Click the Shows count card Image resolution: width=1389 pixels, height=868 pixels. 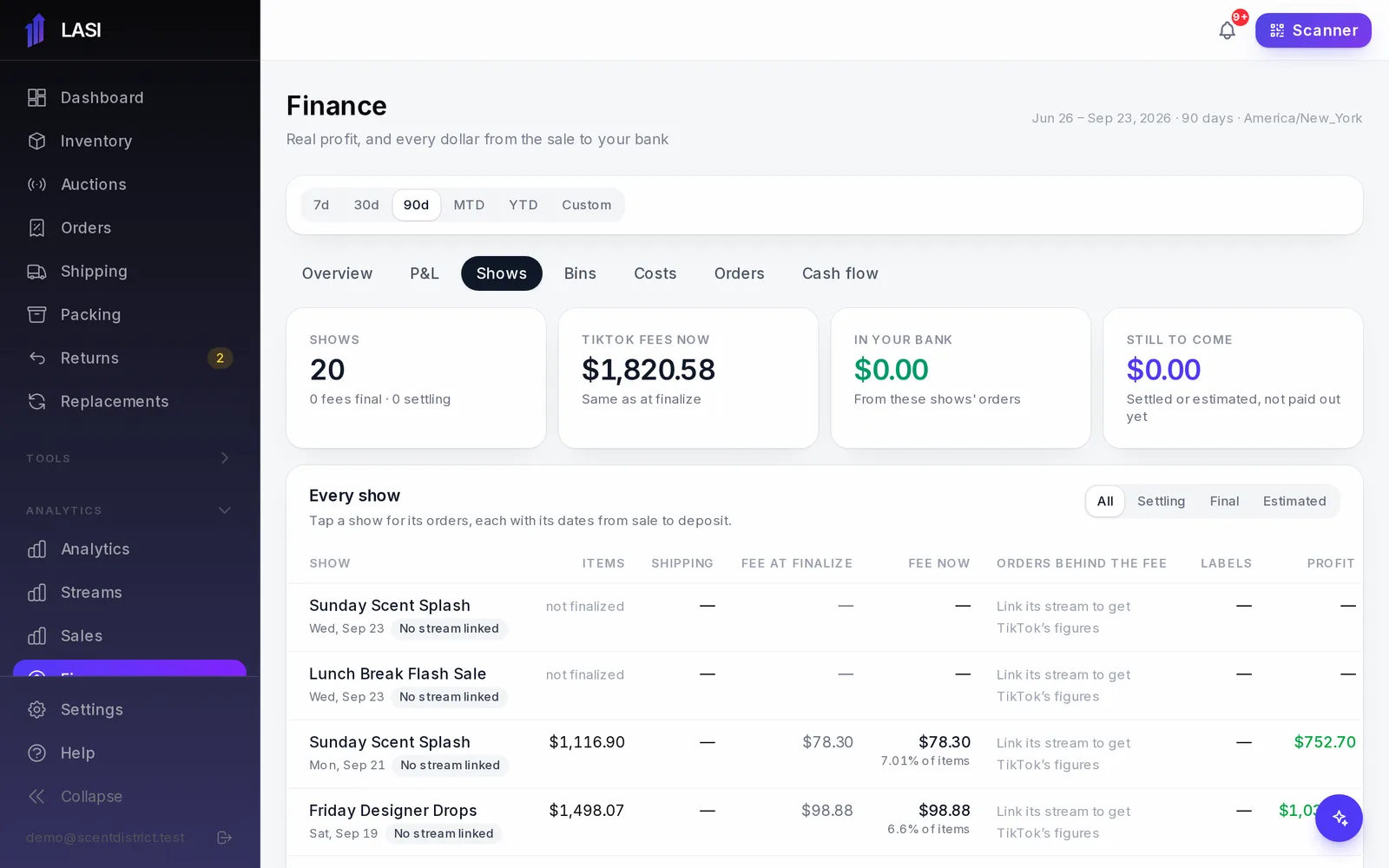[416, 378]
